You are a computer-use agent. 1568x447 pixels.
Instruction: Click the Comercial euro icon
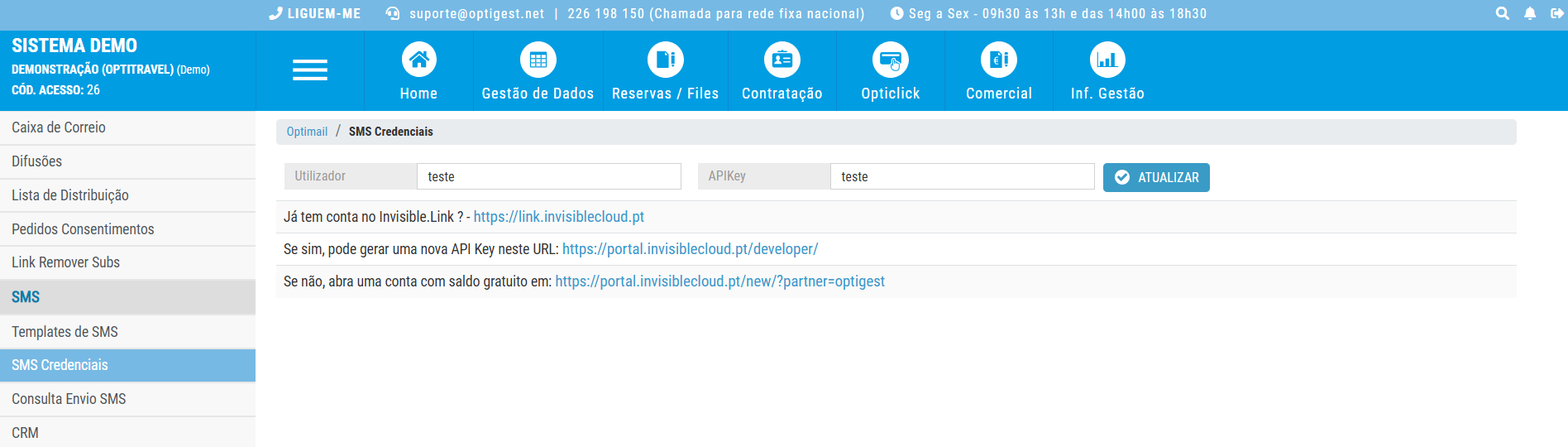pos(998,60)
